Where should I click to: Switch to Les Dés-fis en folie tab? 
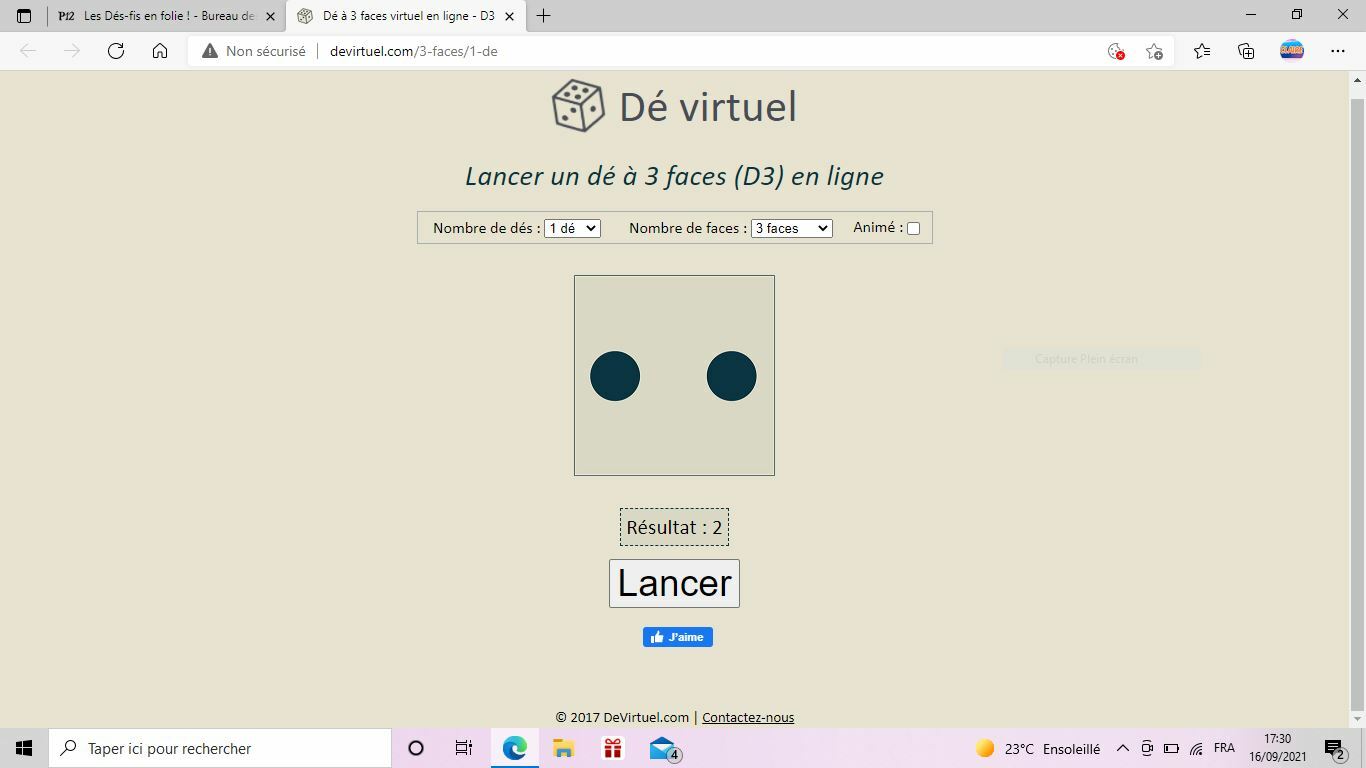tap(166, 16)
